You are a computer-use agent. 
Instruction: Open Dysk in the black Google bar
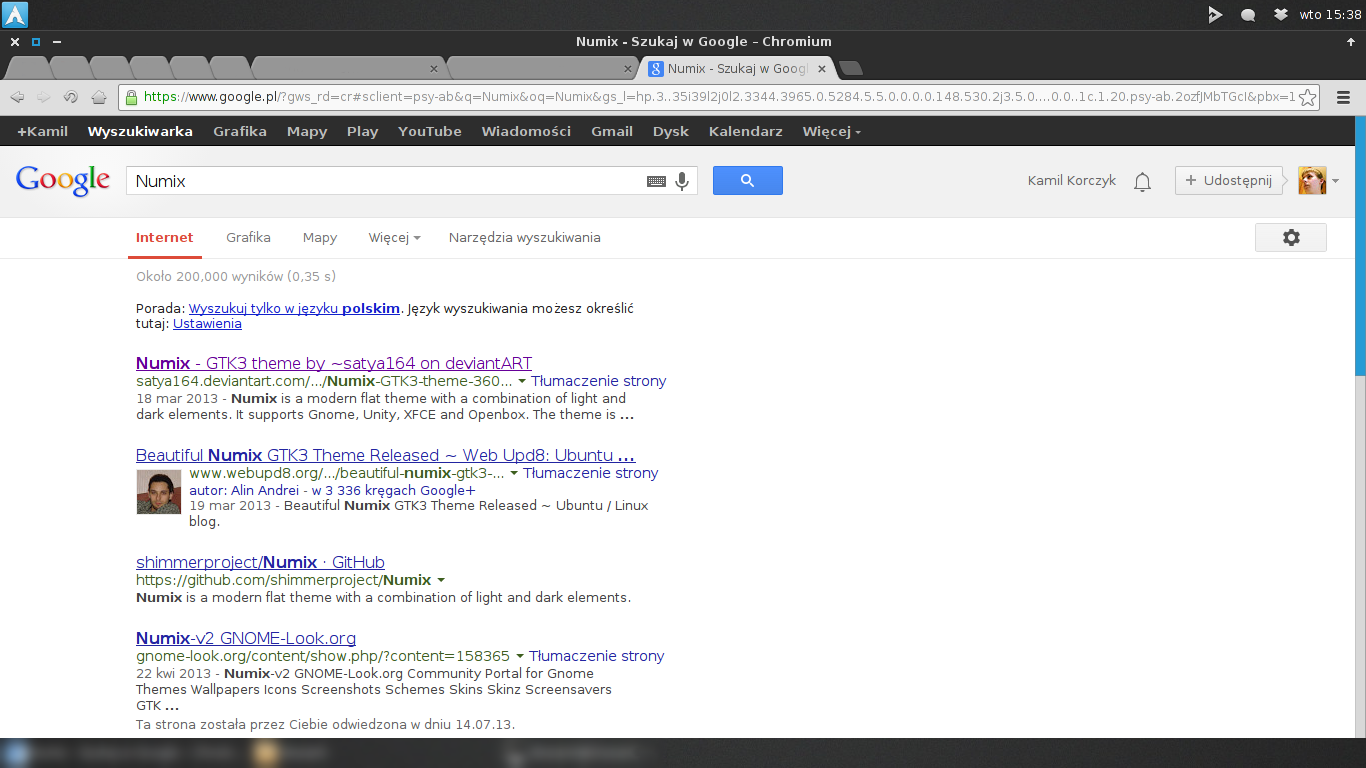671,131
